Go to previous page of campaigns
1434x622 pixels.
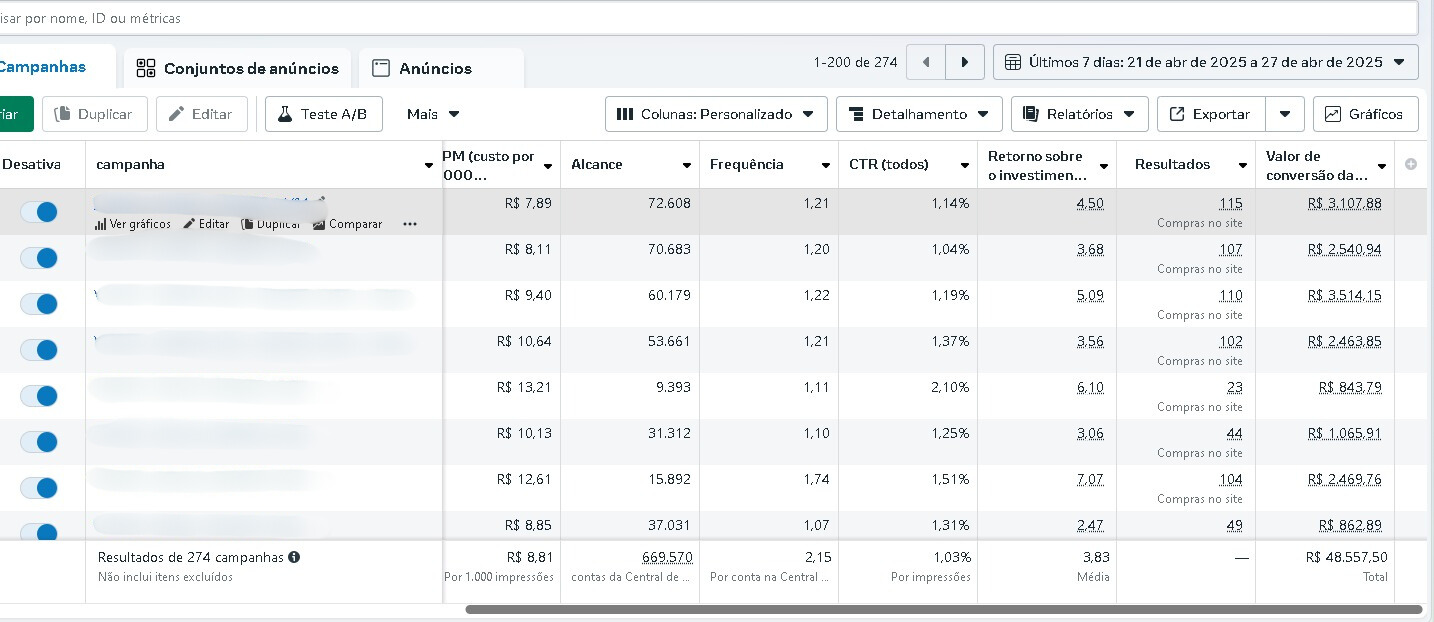click(x=926, y=62)
